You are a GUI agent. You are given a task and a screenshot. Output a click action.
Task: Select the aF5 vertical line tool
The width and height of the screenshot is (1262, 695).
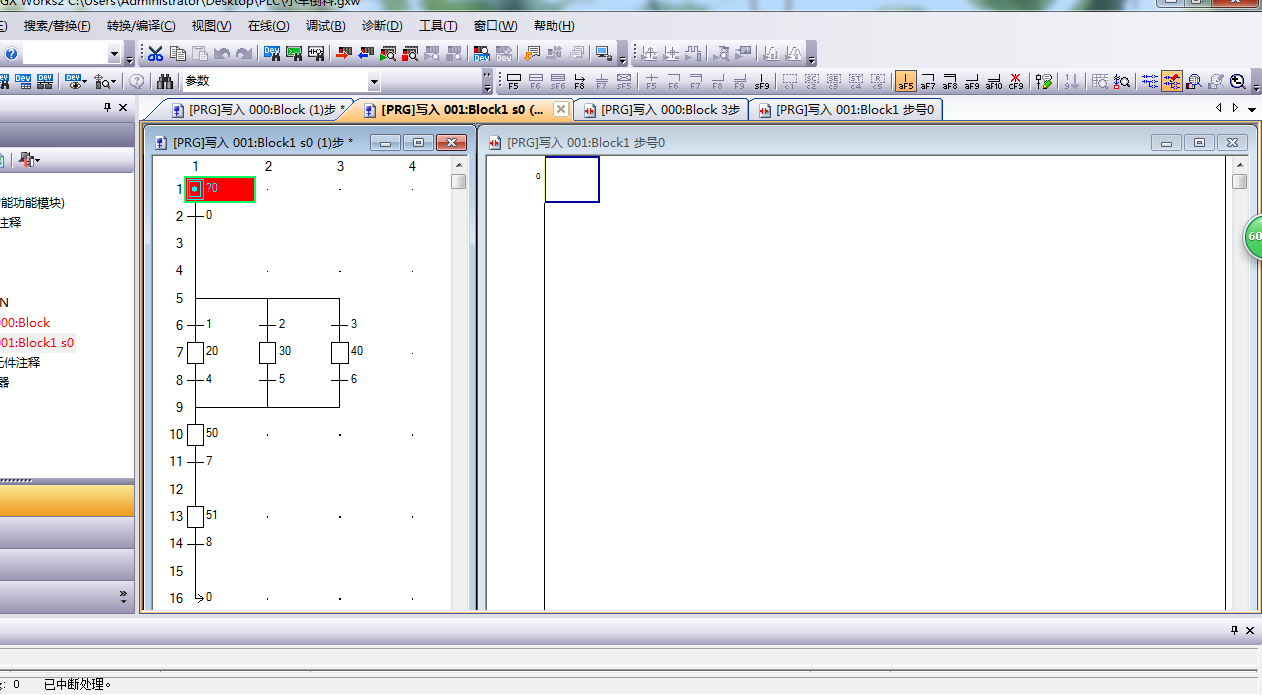click(x=905, y=82)
